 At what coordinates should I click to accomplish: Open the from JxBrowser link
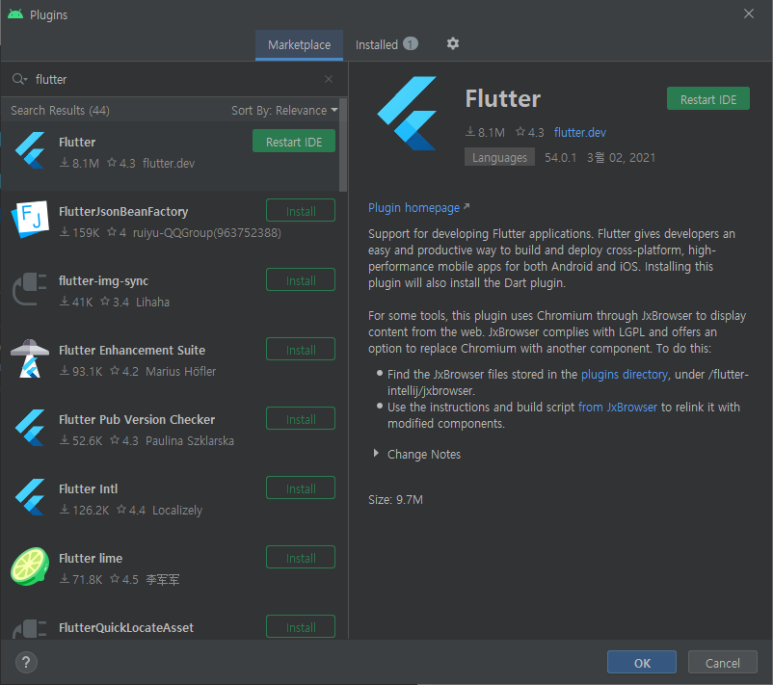point(617,407)
